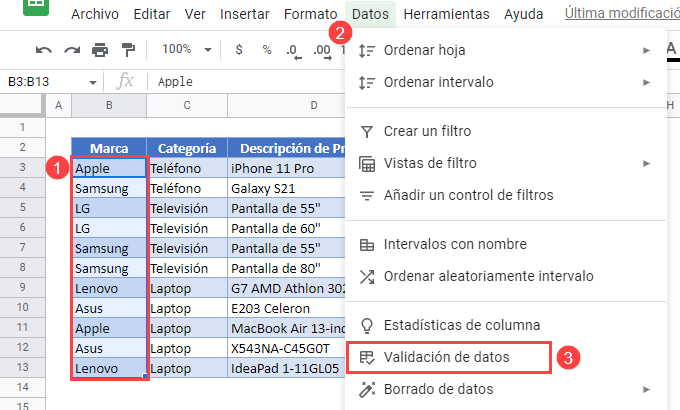Click cell Pantalla de 60"
Viewport: 680px width, 410px height.
pos(286,228)
